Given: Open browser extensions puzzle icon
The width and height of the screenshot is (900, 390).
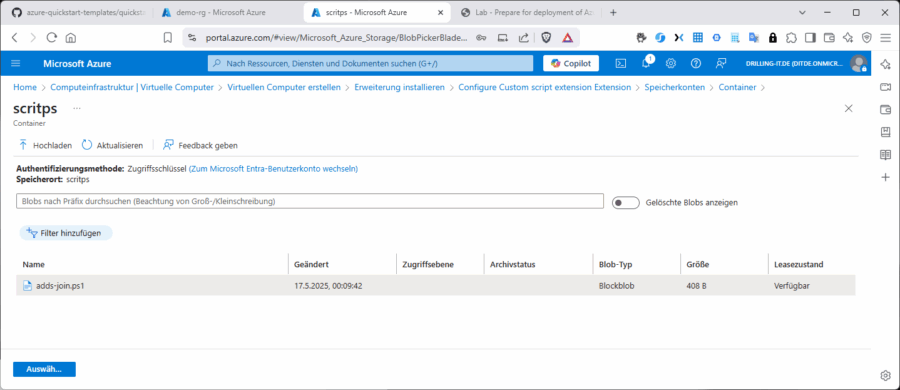Looking at the screenshot, I should pyautogui.click(x=791, y=38).
